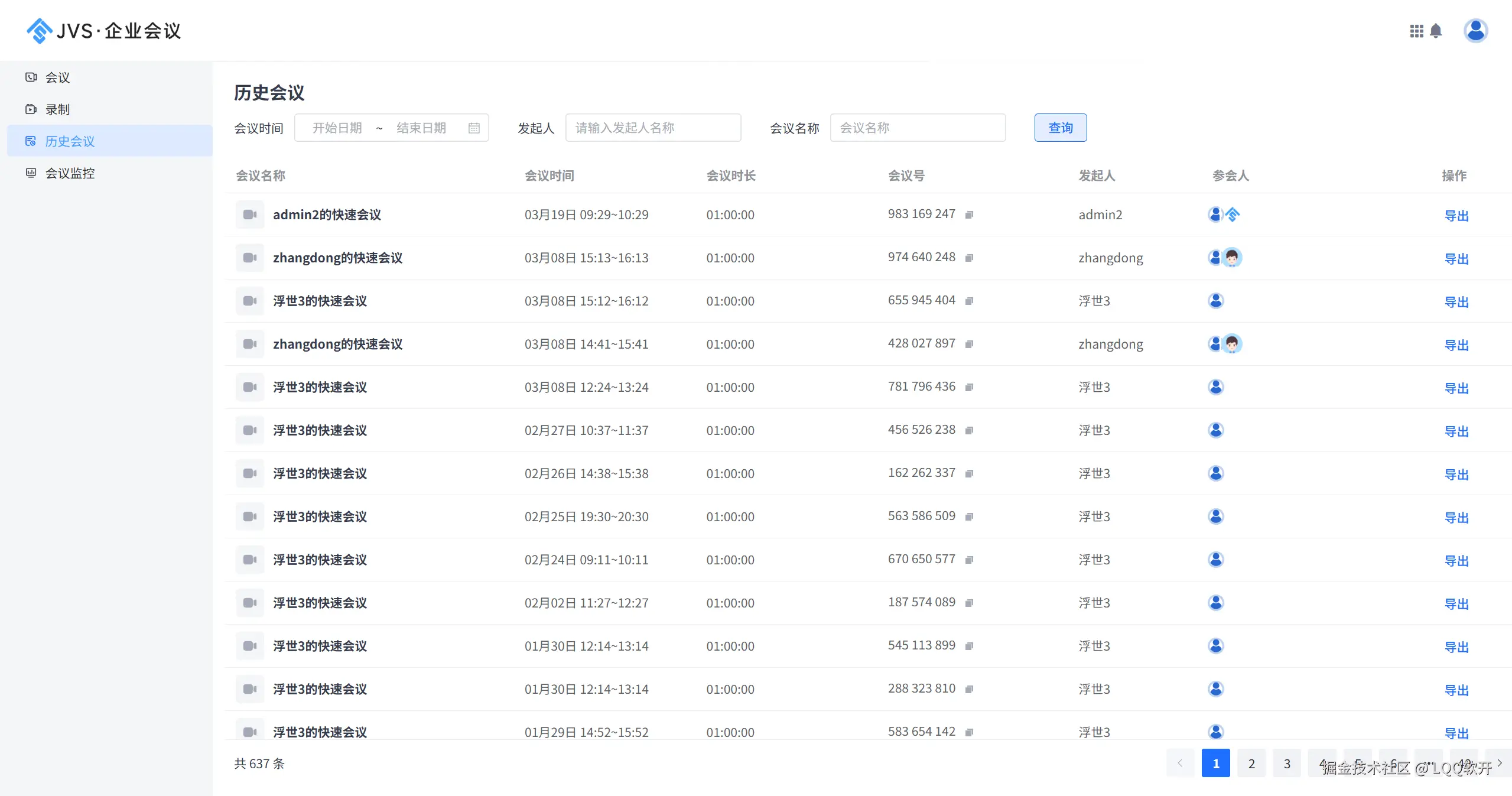Click the video icon of admin2的快速会议
The image size is (1512, 796).
(250, 215)
